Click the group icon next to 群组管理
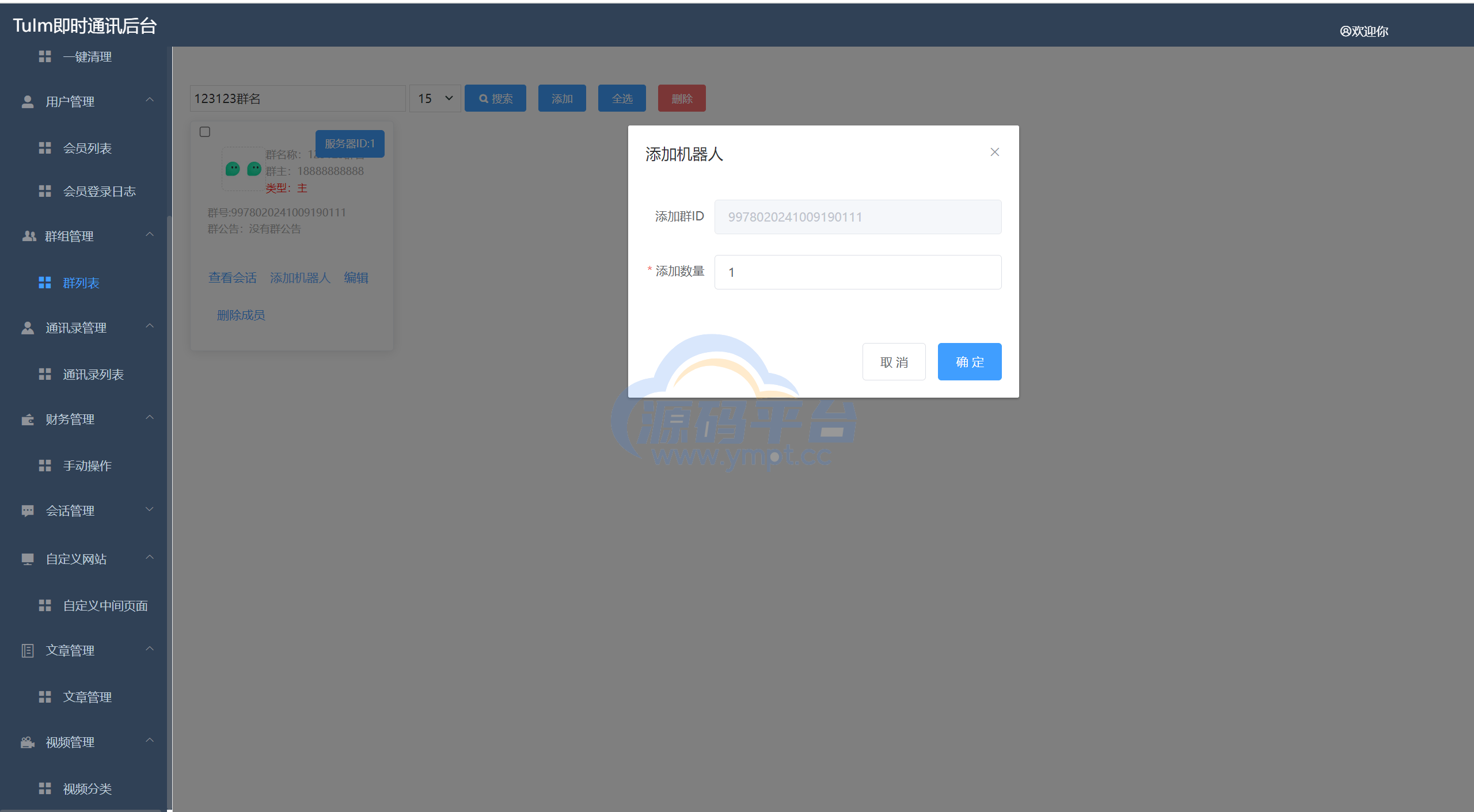The width and height of the screenshot is (1474, 812). coord(29,236)
